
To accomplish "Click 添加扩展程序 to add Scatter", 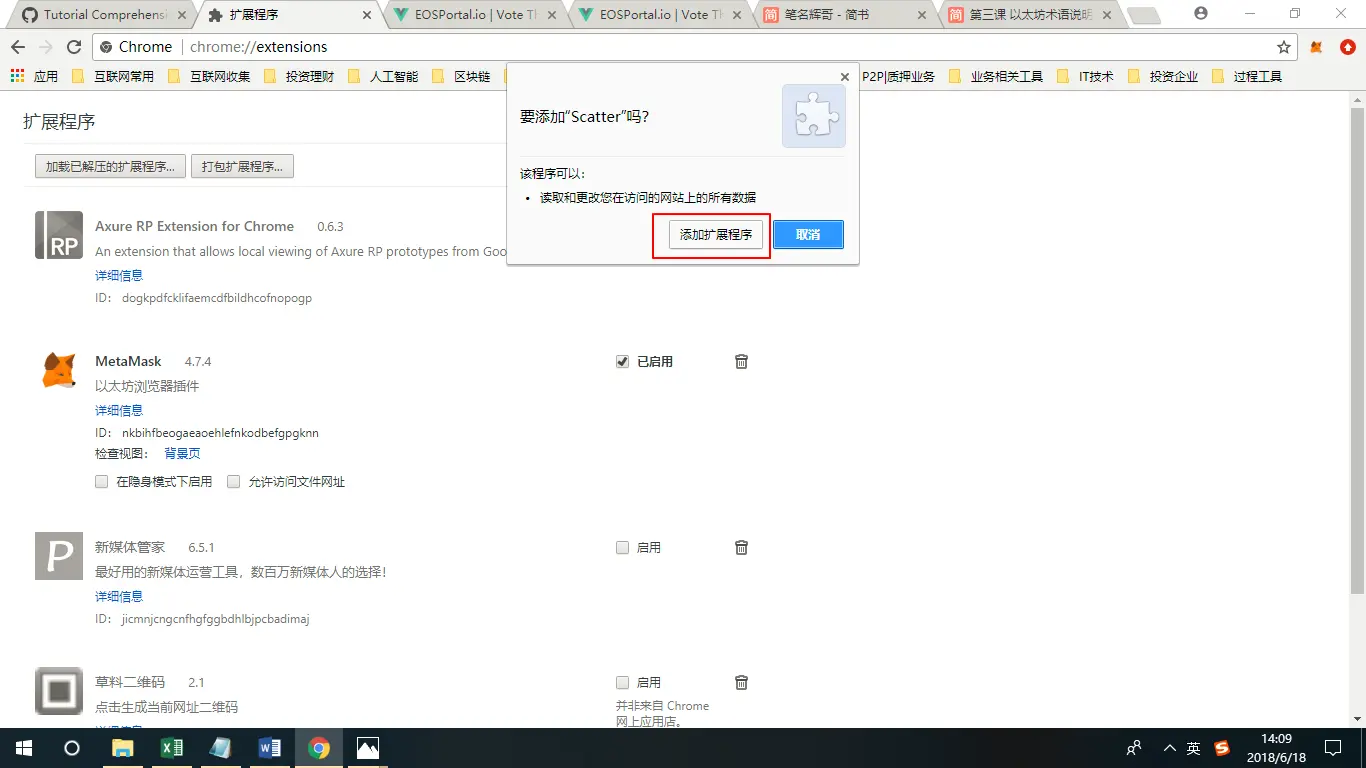I will [716, 235].
